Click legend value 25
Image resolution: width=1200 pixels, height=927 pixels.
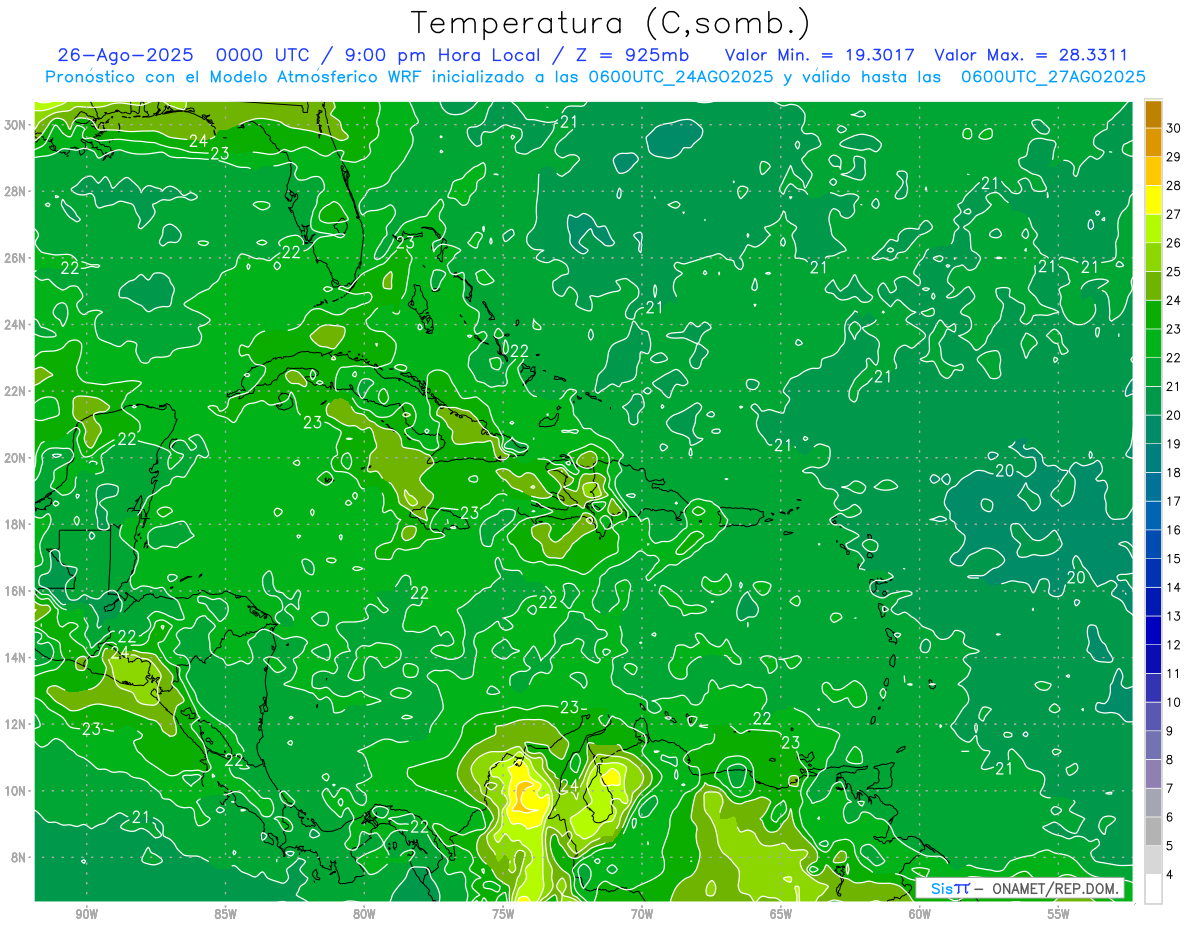pyautogui.click(x=1174, y=271)
